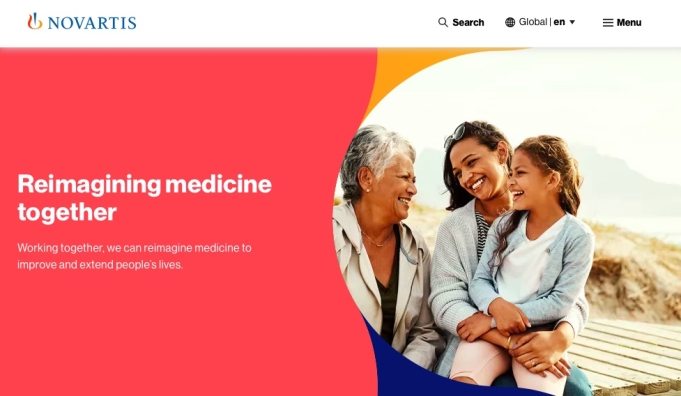Click the Novartis flame logo icon
Screen dimensions: 681x396
[x=35, y=21]
